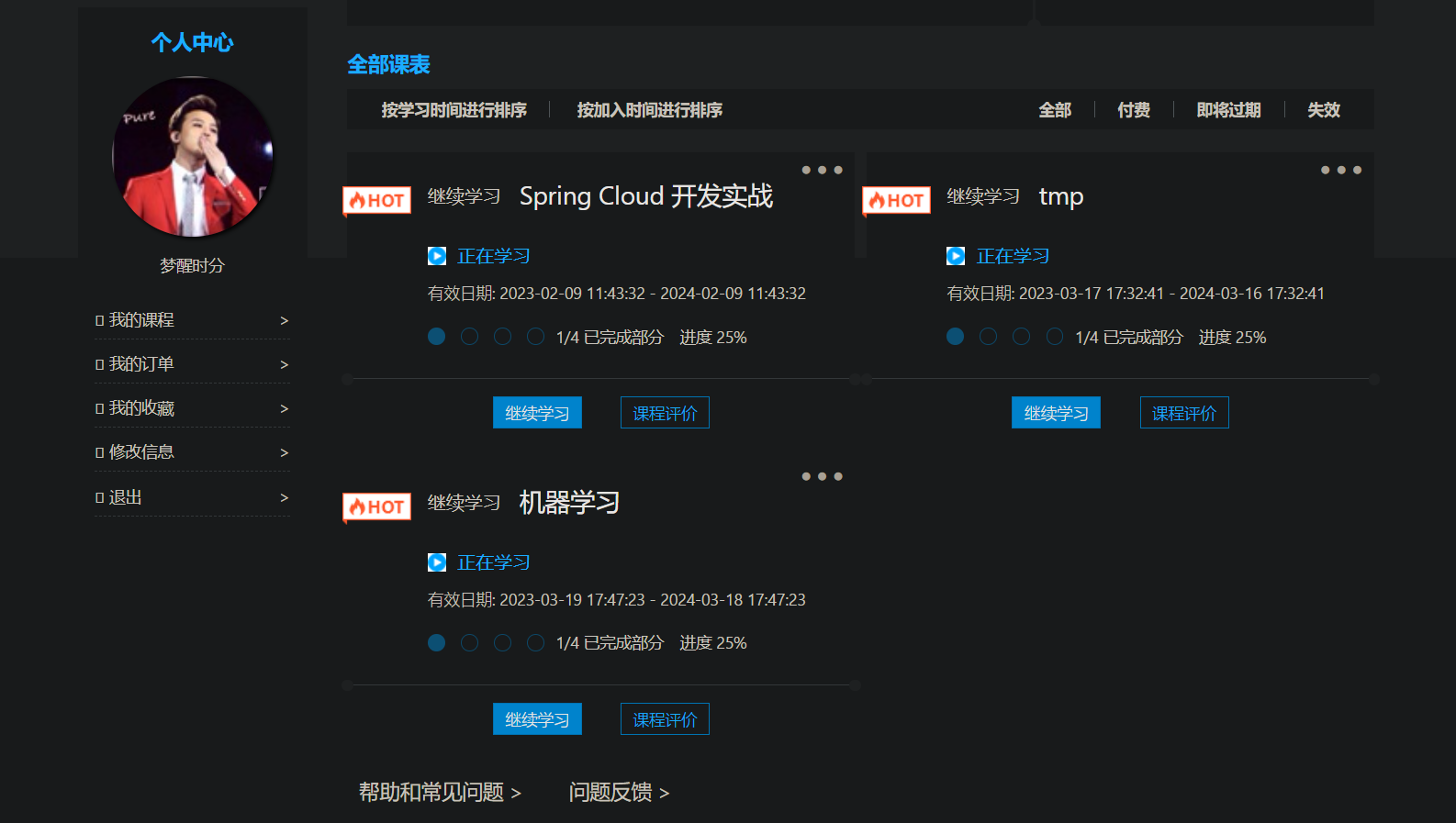Click arrow next to 修改信息
1456x823 pixels.
tap(285, 453)
